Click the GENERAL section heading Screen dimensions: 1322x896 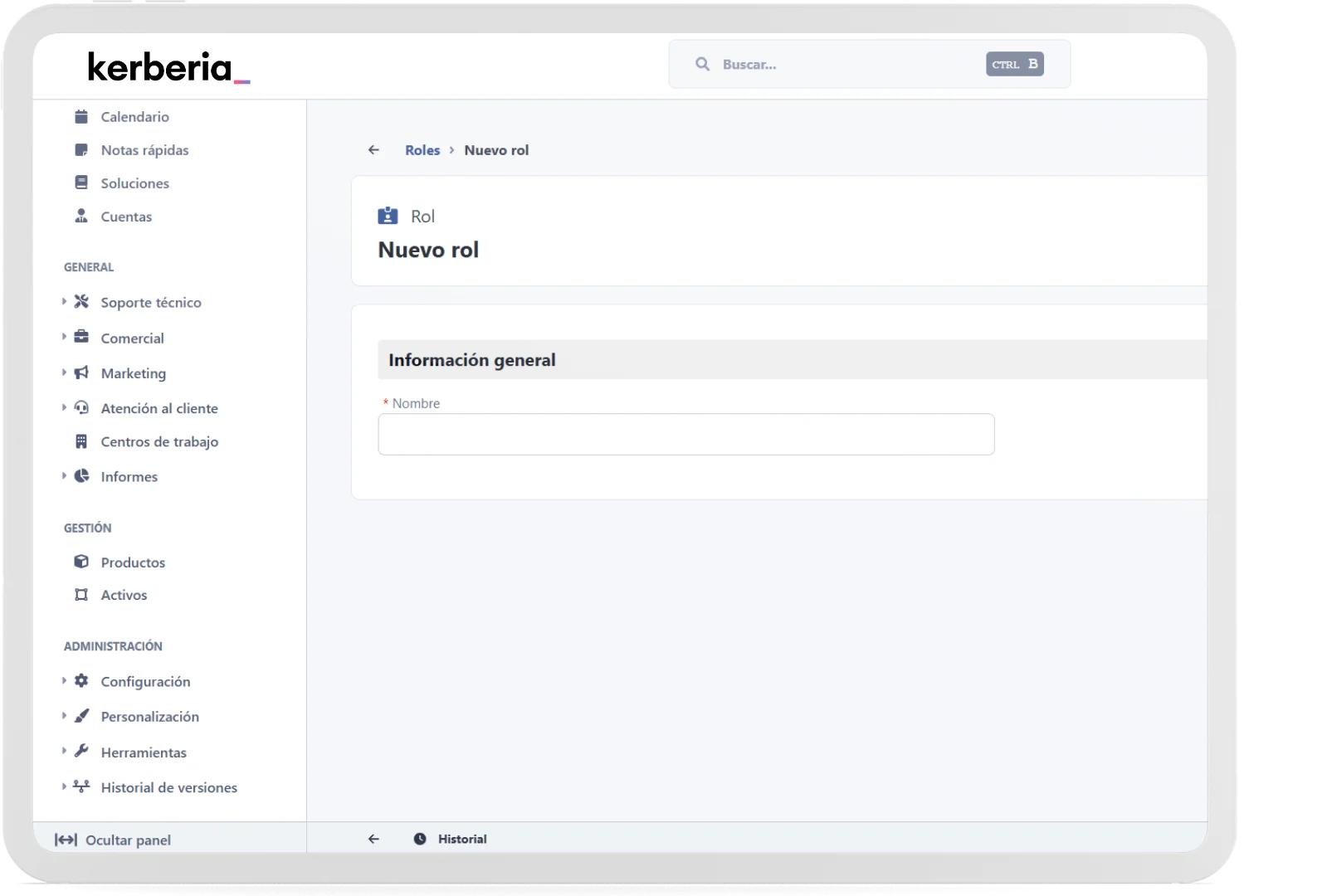(89, 267)
